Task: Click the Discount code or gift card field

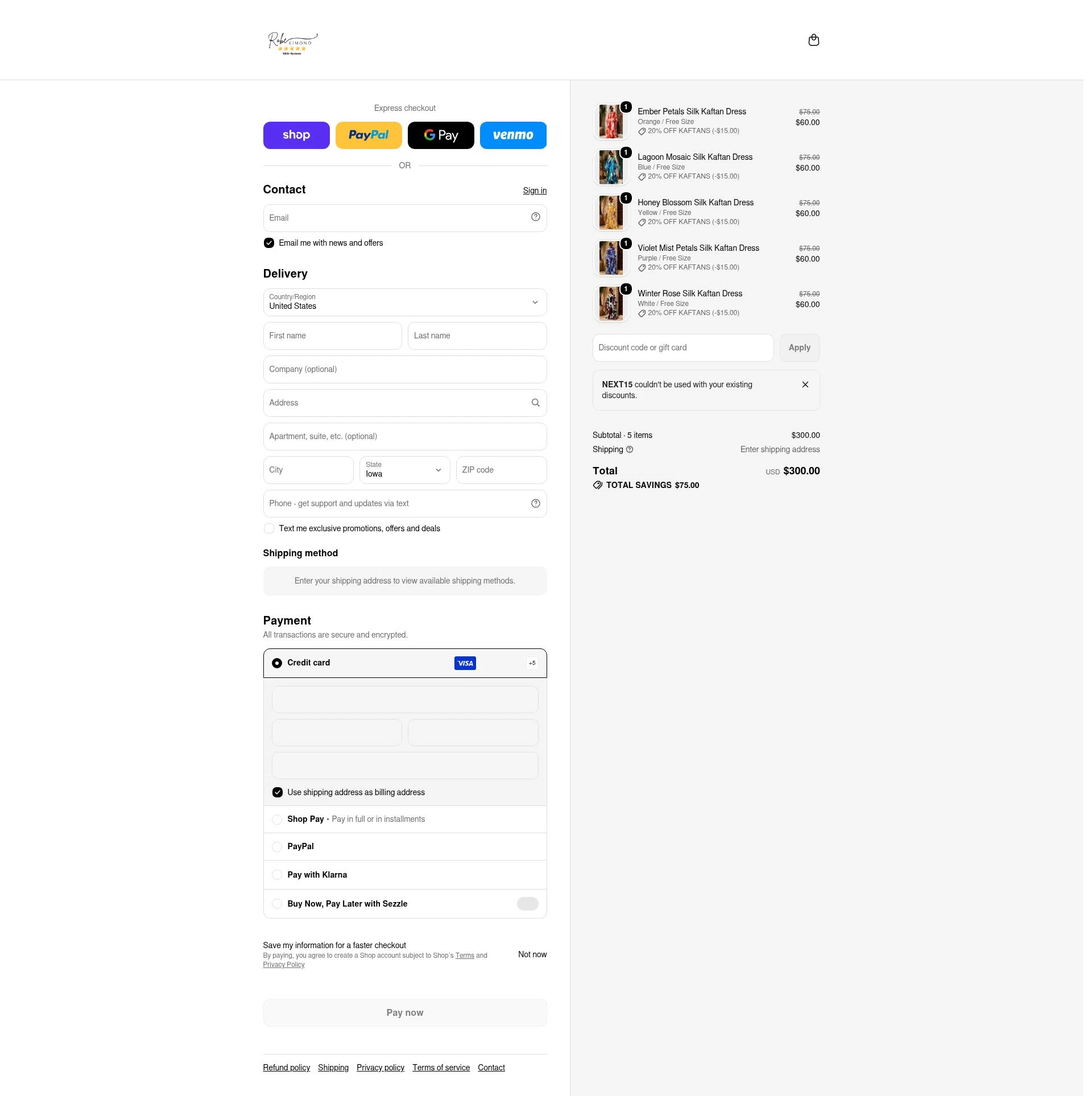Action: point(682,348)
